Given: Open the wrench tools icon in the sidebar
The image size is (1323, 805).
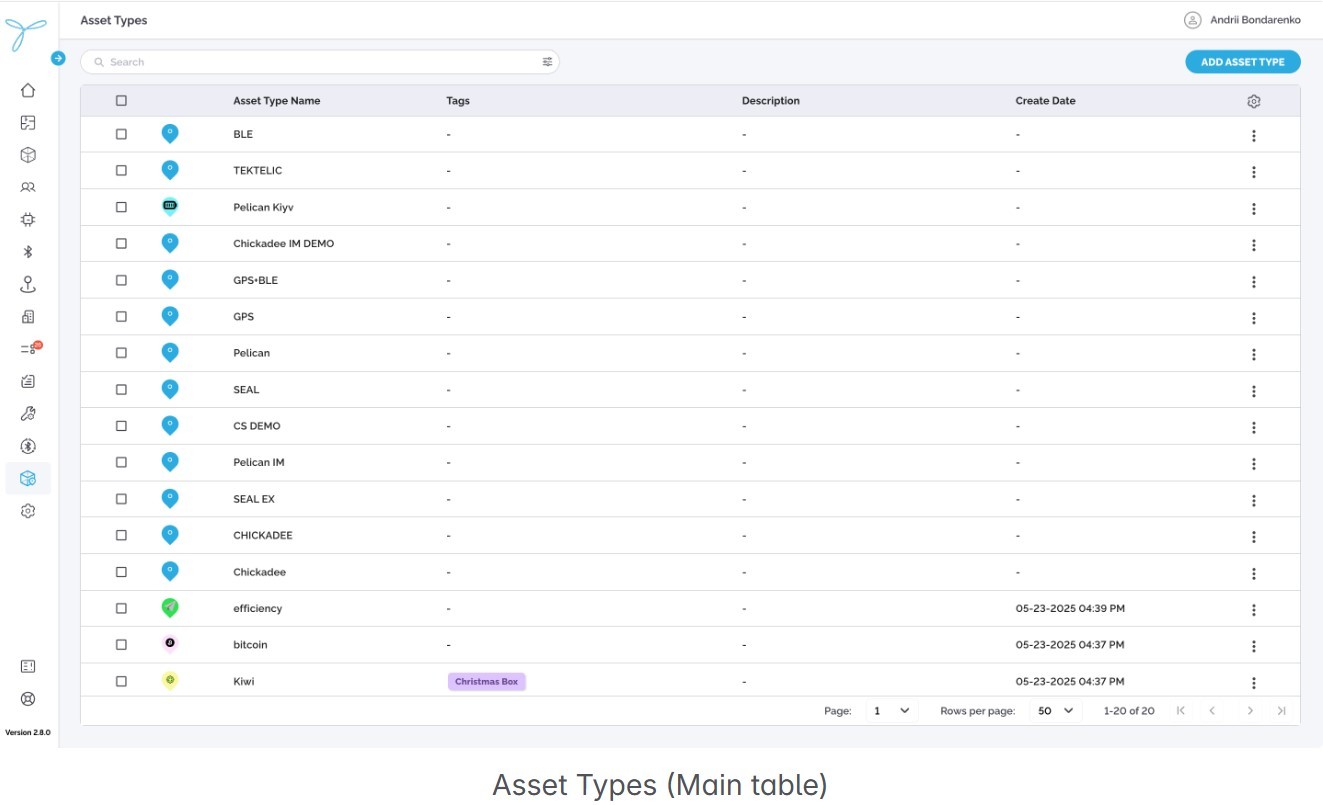Looking at the screenshot, I should click(x=28, y=413).
